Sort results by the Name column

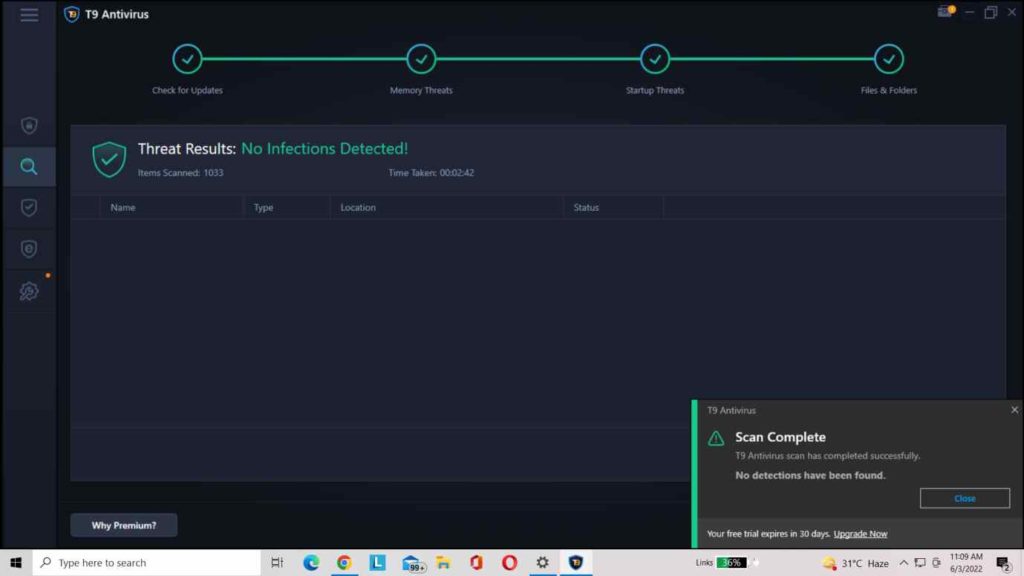[x=123, y=208]
